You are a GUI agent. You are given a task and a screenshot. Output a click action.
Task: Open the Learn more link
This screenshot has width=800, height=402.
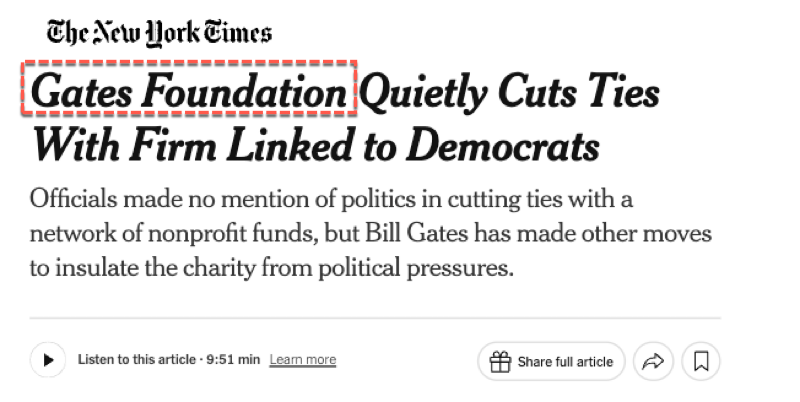[x=302, y=360]
